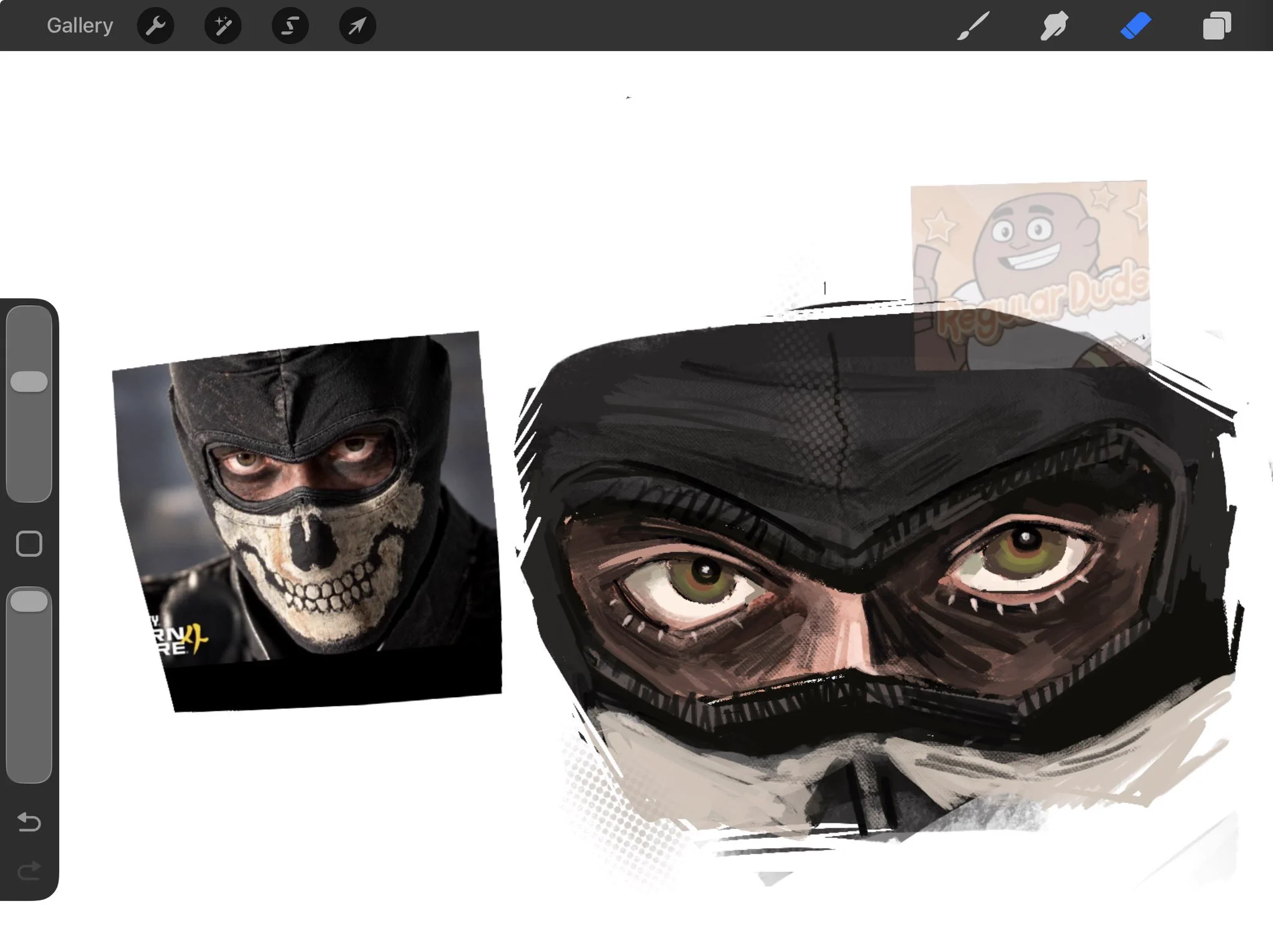Open the Actions wrench menu
Screen dimensions: 1273x952
155,25
